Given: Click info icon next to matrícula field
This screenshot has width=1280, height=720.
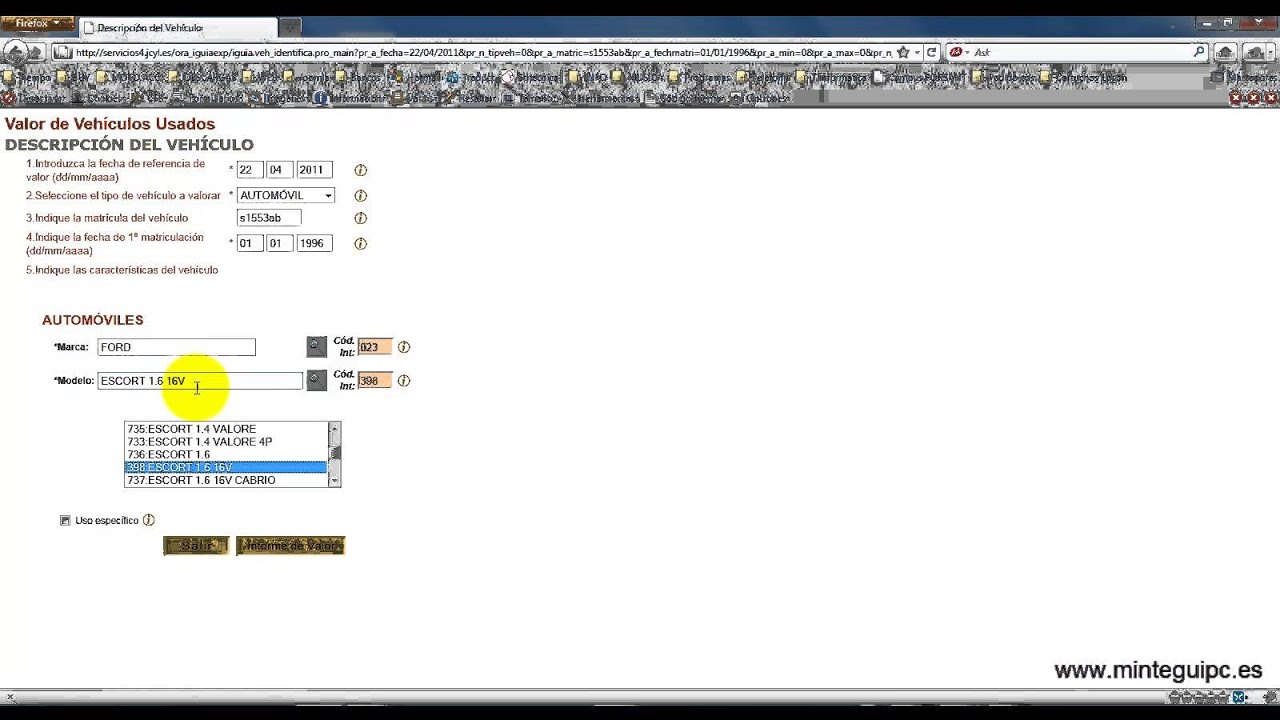Looking at the screenshot, I should pyautogui.click(x=361, y=218).
